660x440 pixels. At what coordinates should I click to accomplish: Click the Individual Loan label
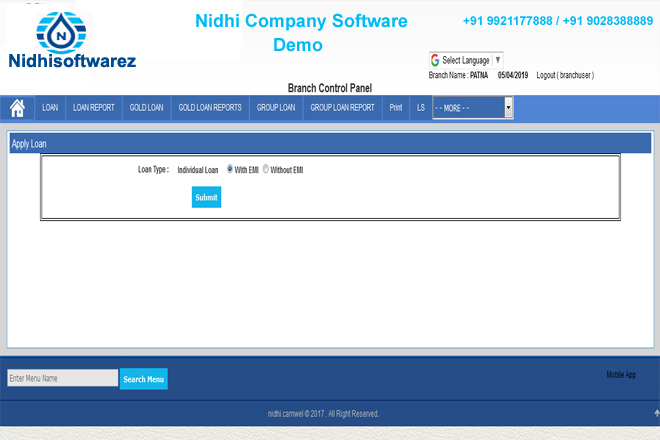tap(198, 170)
